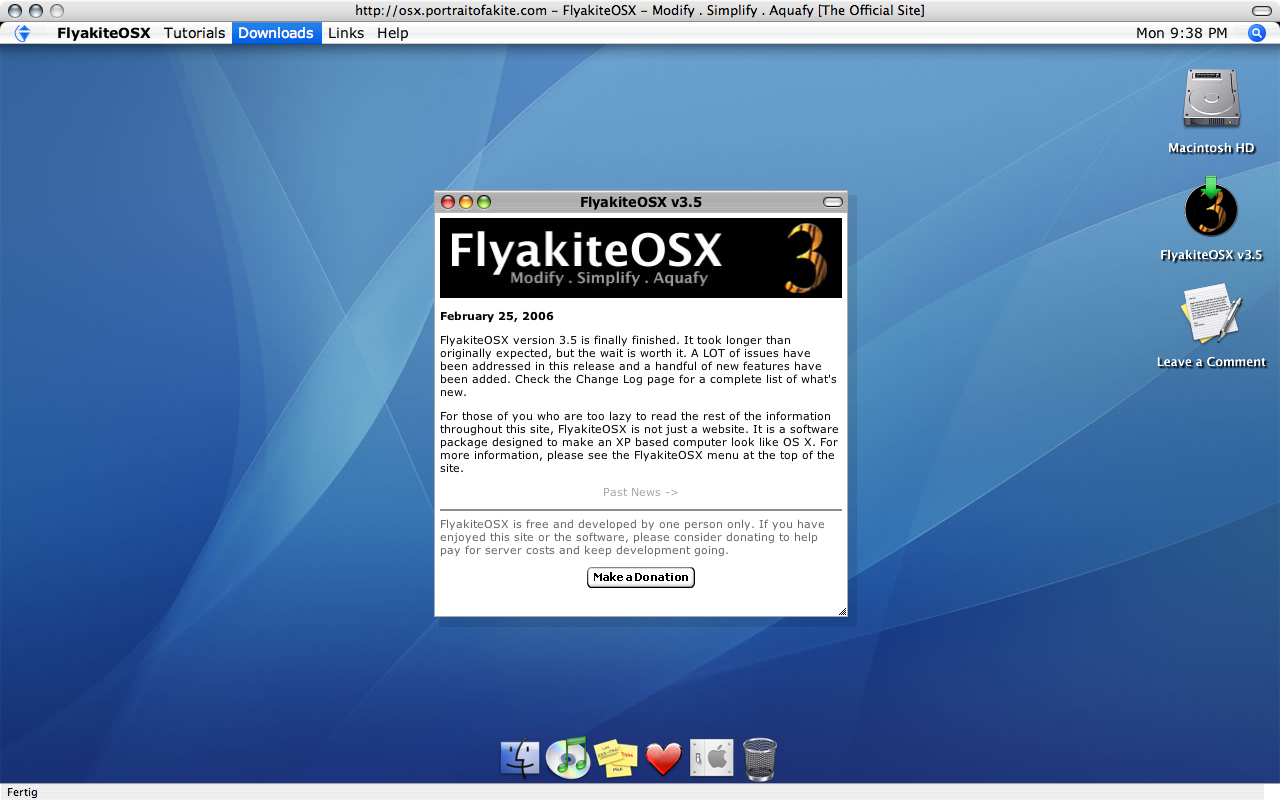Viewport: 1280px width, 801px height.
Task: Follow the Past News link
Action: pos(641,492)
